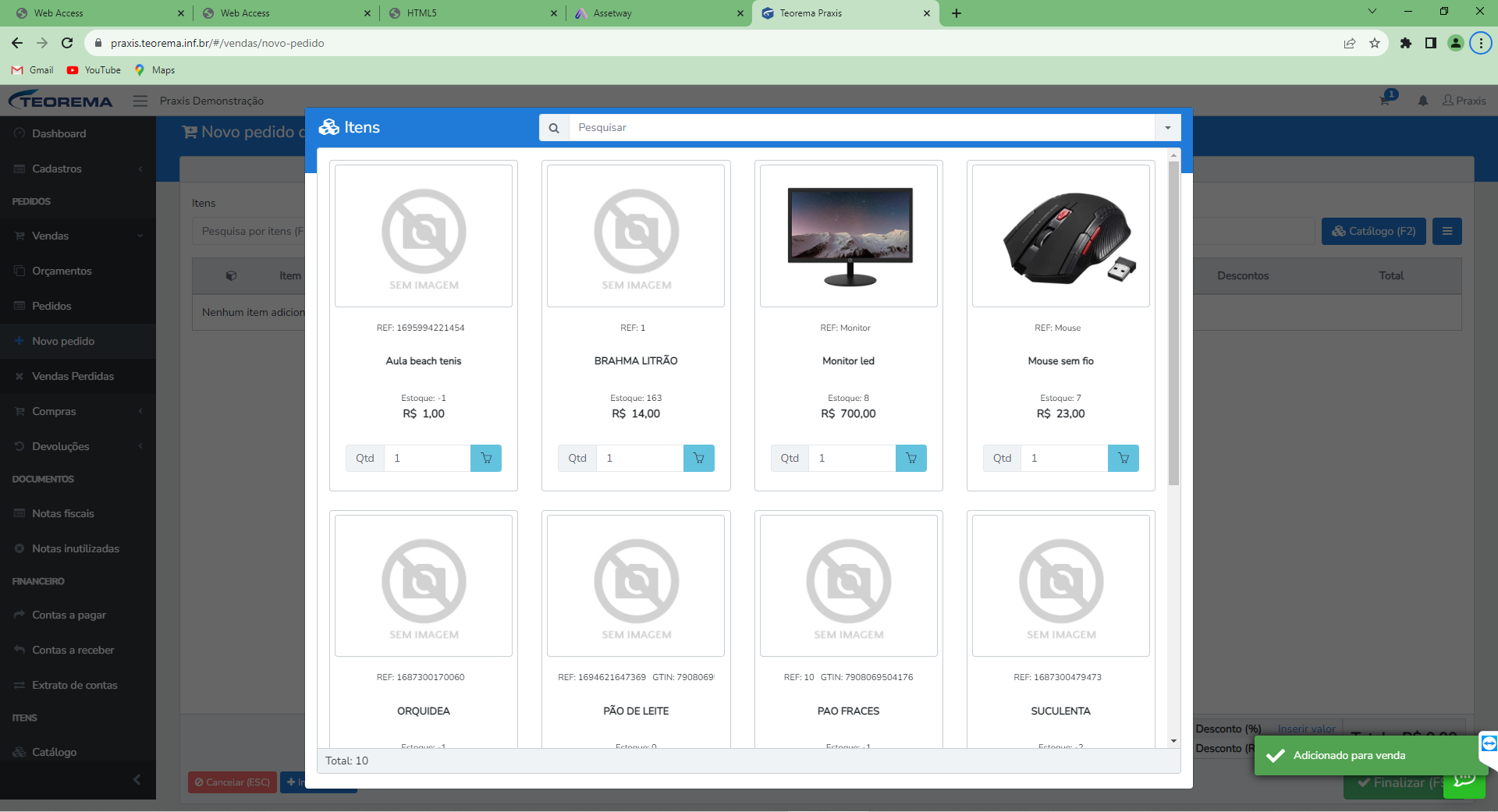Click the Itens list vertical scrollbar

1173,323
